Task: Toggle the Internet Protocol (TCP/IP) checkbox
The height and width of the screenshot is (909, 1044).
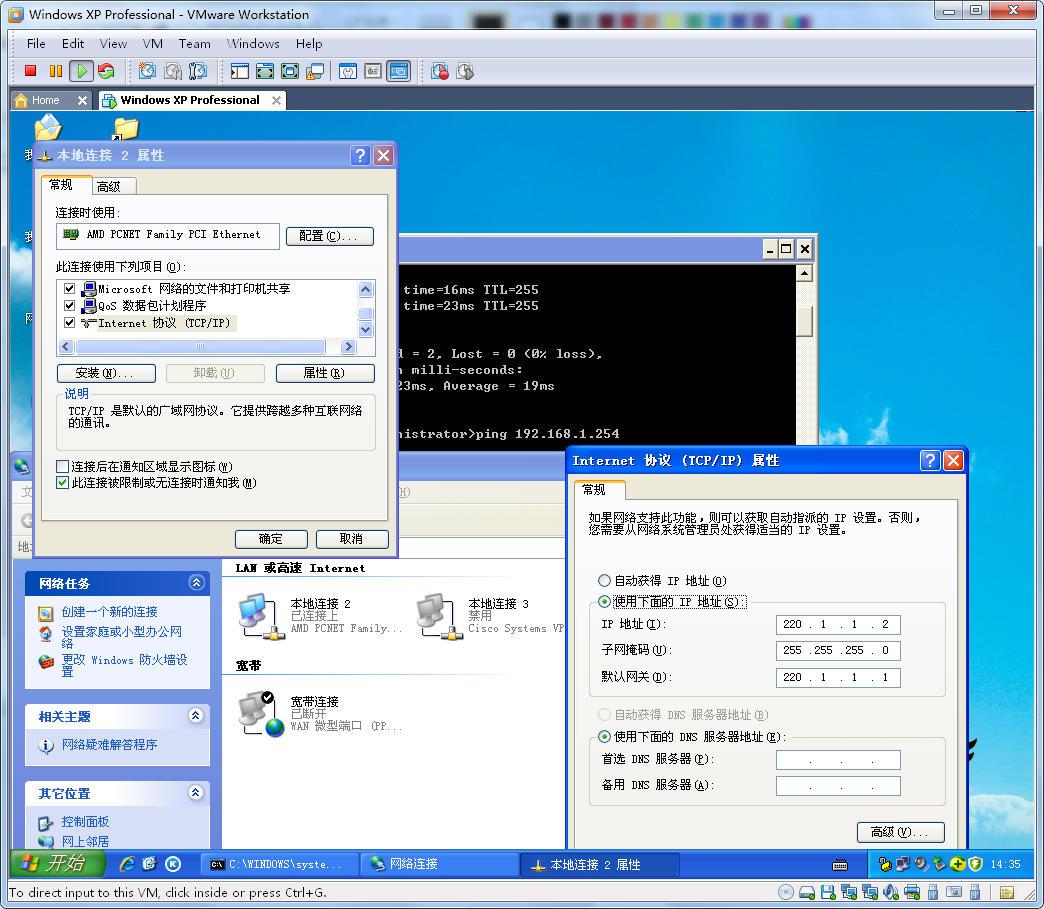Action: [69, 322]
